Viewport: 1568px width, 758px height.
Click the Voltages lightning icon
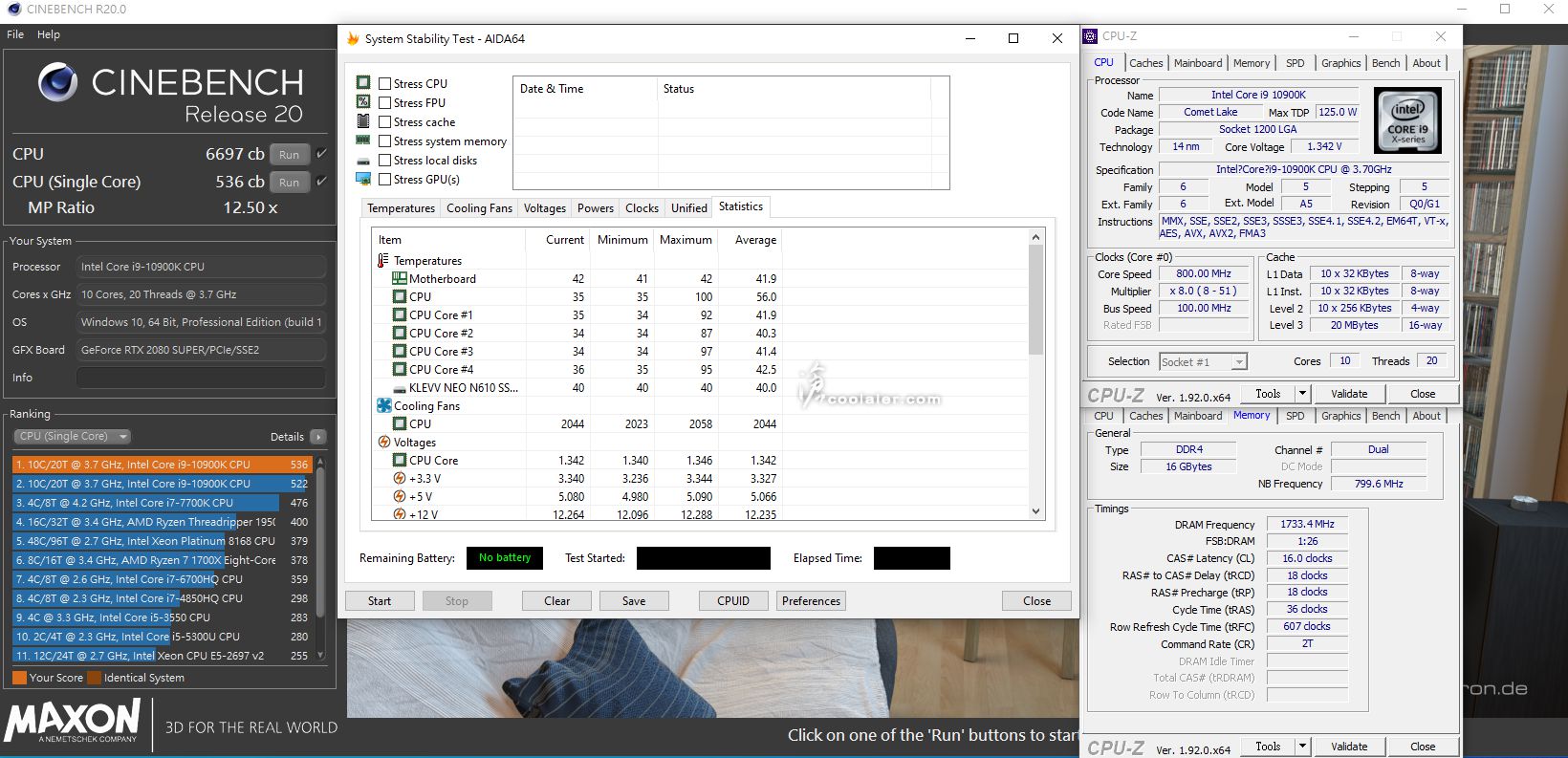[x=384, y=443]
